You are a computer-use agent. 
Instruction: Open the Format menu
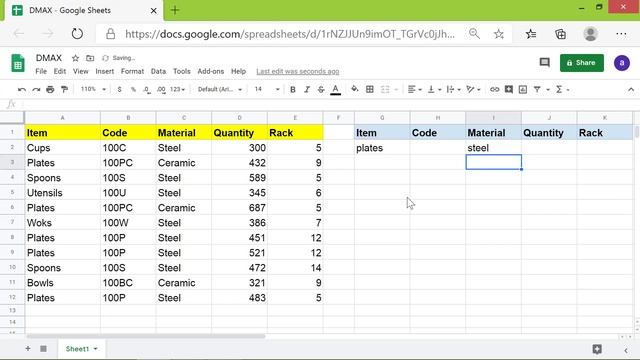(132, 71)
